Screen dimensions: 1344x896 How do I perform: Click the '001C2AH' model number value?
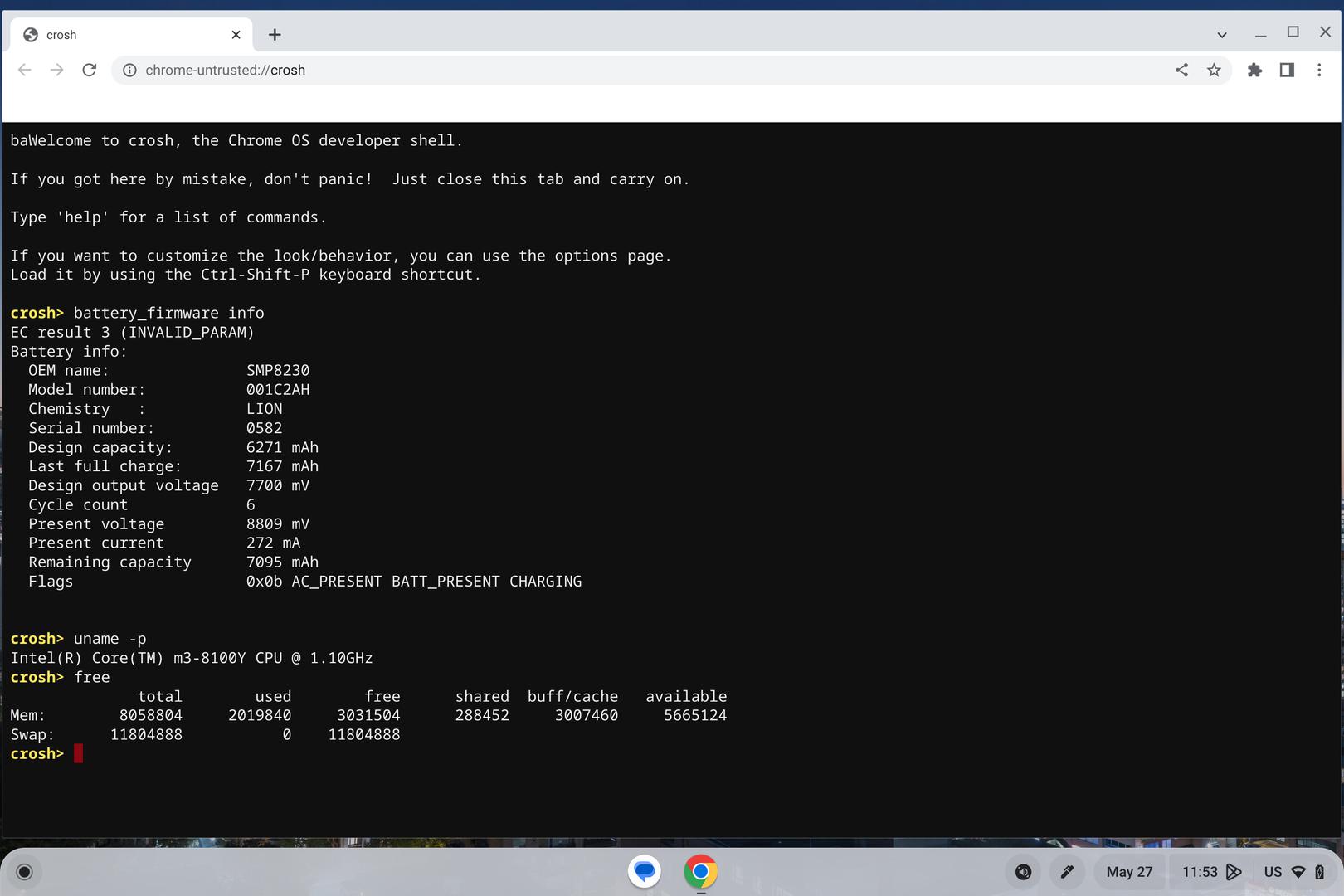click(x=278, y=389)
